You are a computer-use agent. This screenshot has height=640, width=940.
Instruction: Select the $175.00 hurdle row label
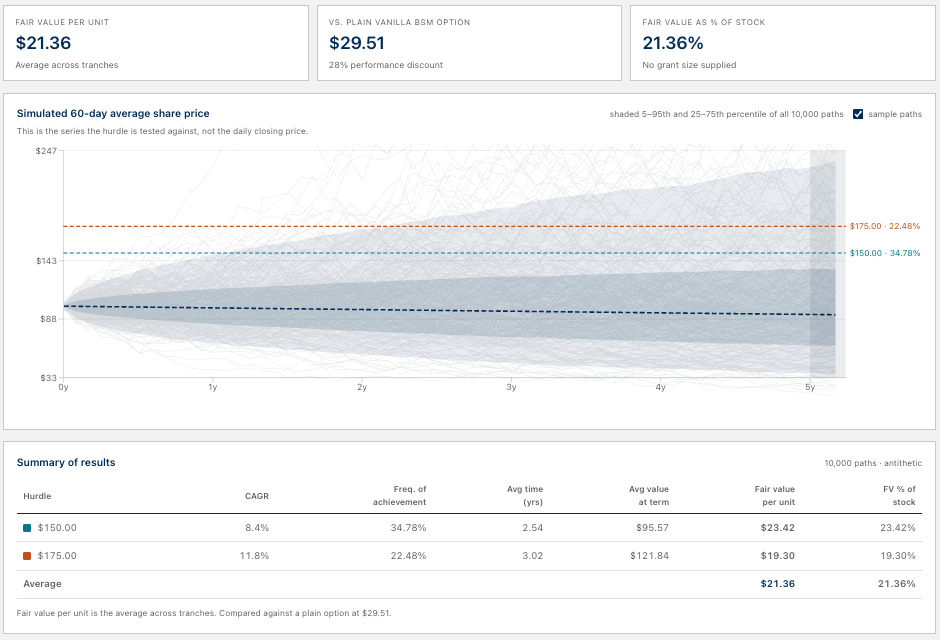[x=57, y=556]
